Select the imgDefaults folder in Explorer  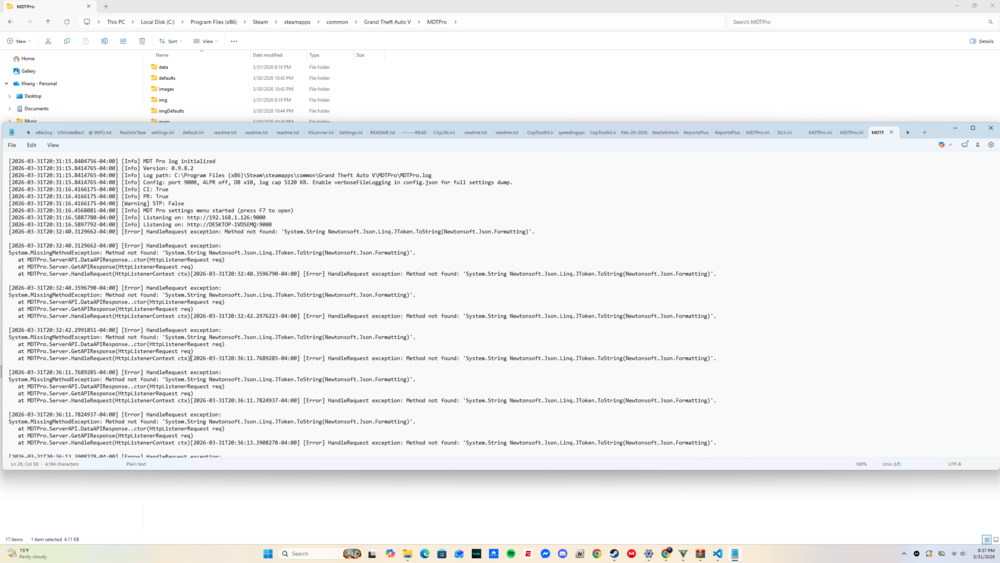point(172,111)
